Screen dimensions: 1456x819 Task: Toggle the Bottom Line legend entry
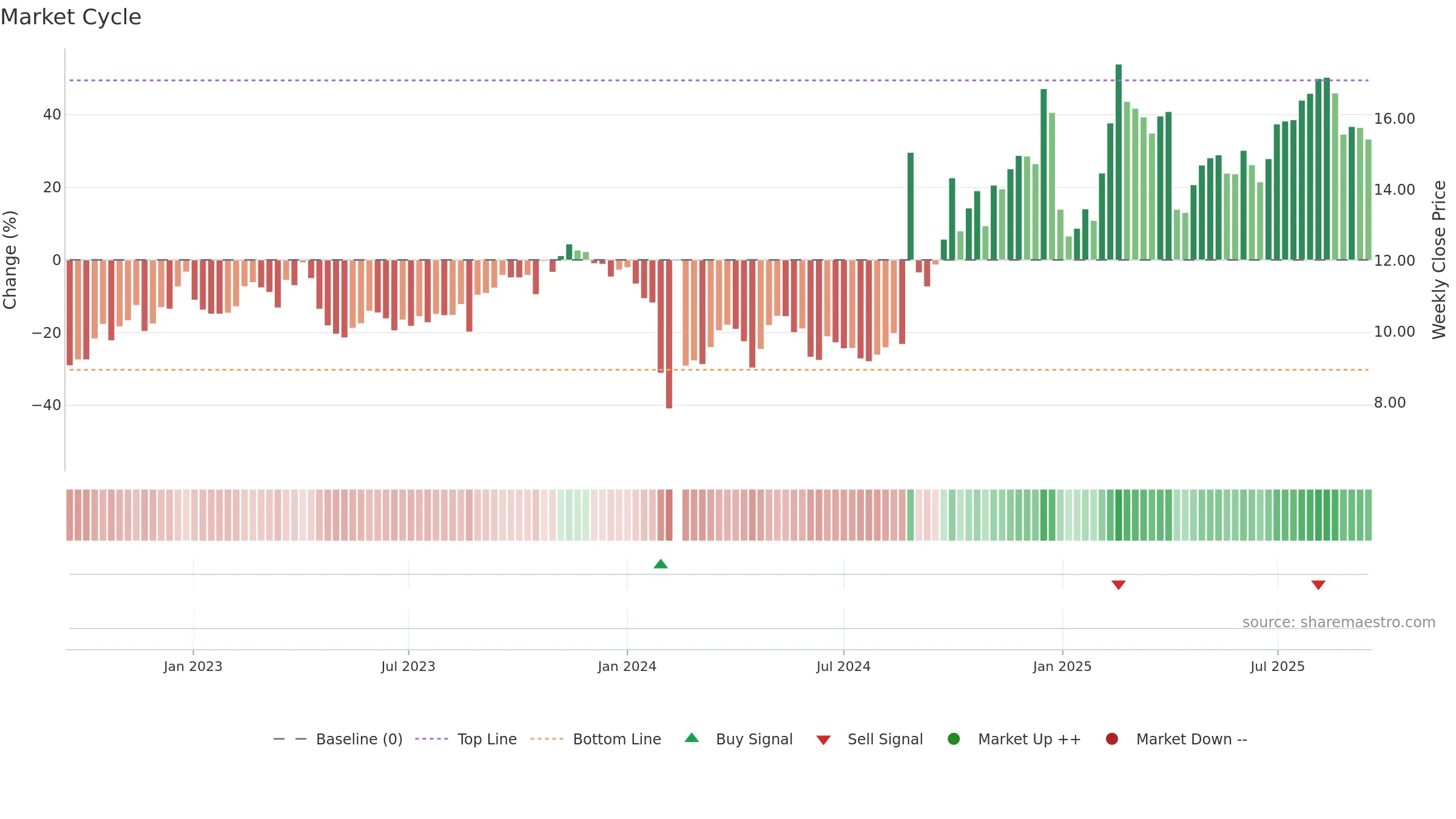click(x=596, y=739)
